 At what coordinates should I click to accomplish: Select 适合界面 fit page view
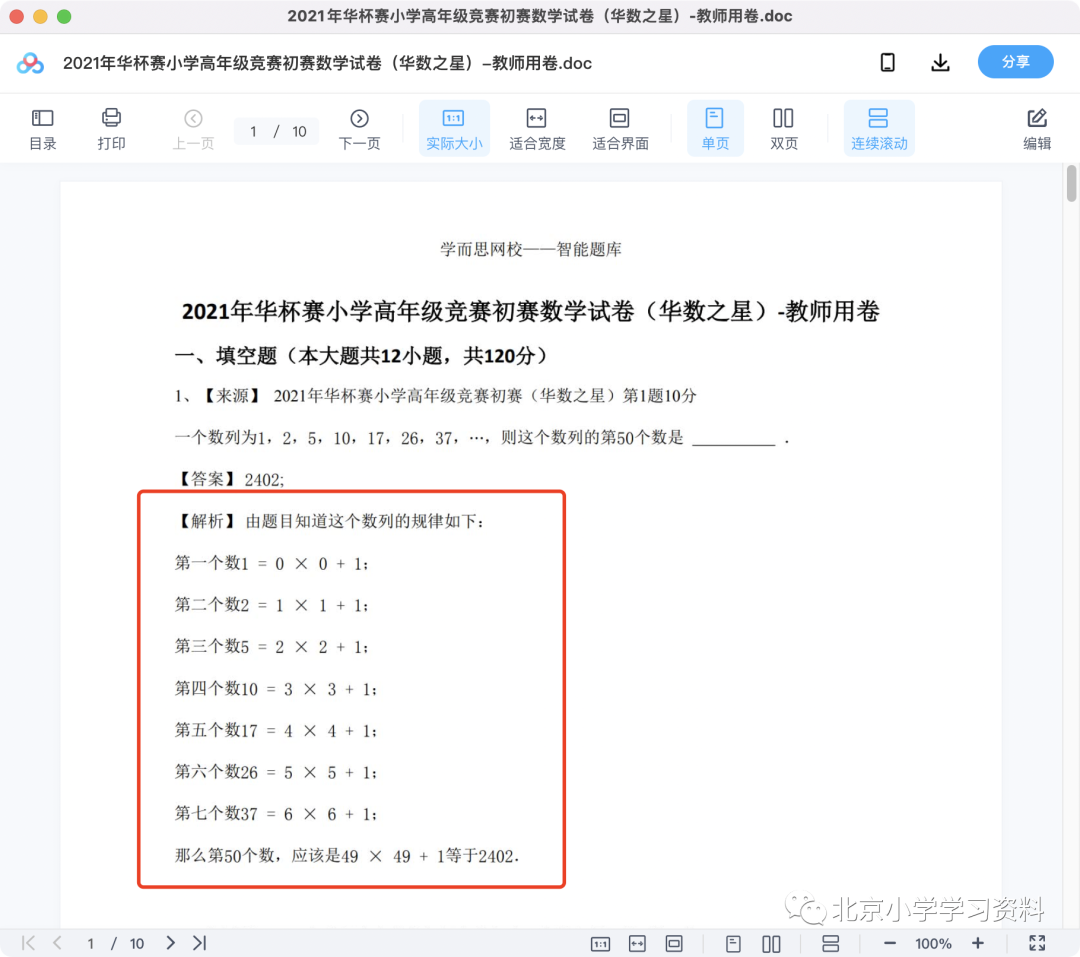tap(620, 129)
